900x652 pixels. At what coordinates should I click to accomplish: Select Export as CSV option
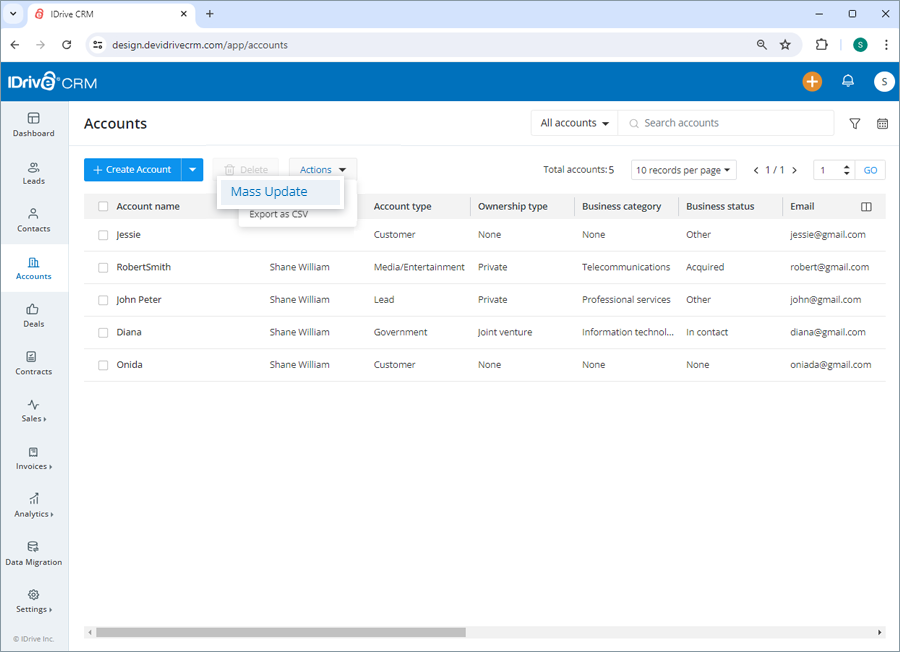tap(277, 214)
